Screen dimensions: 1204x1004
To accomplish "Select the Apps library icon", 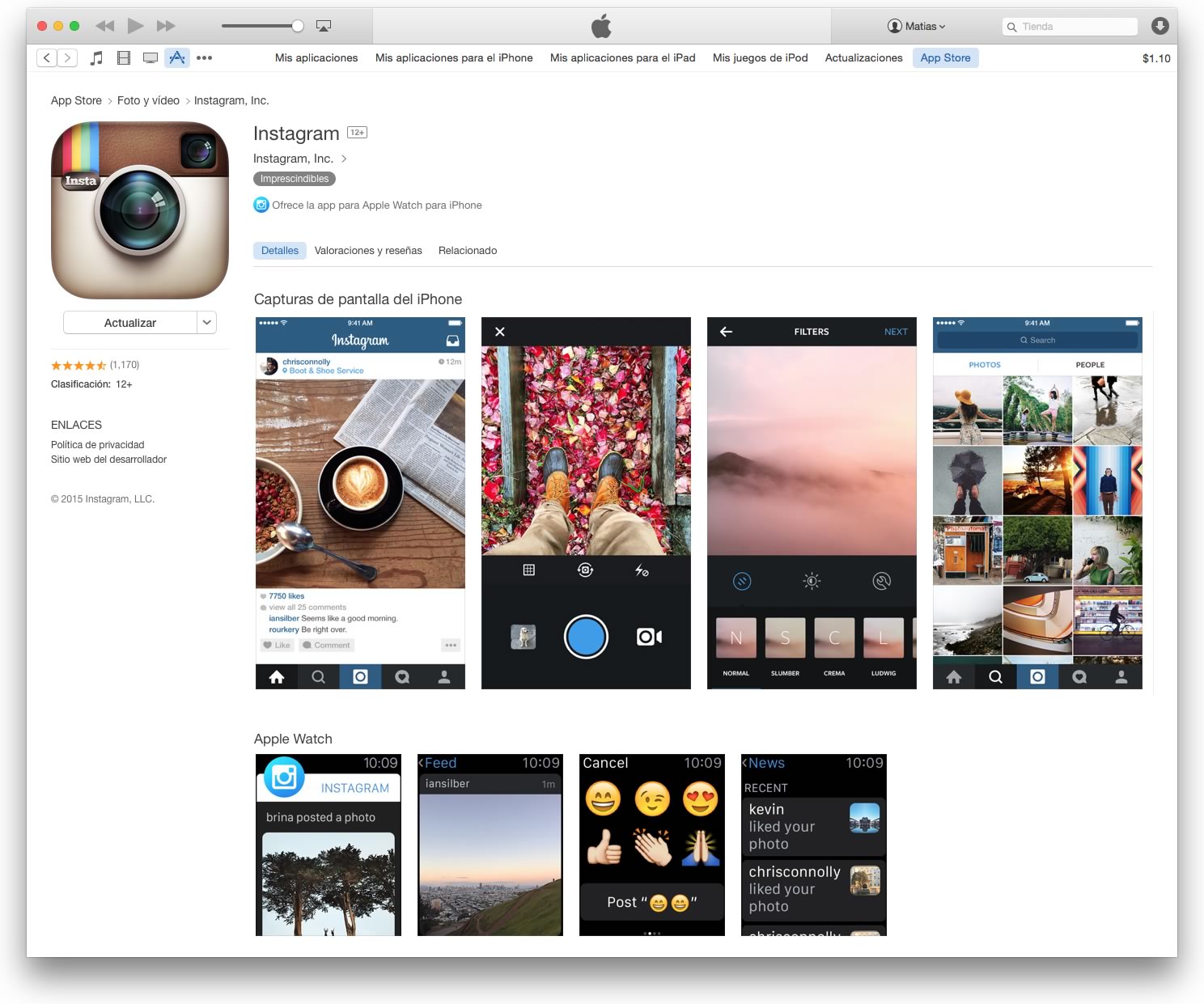I will pyautogui.click(x=177, y=57).
